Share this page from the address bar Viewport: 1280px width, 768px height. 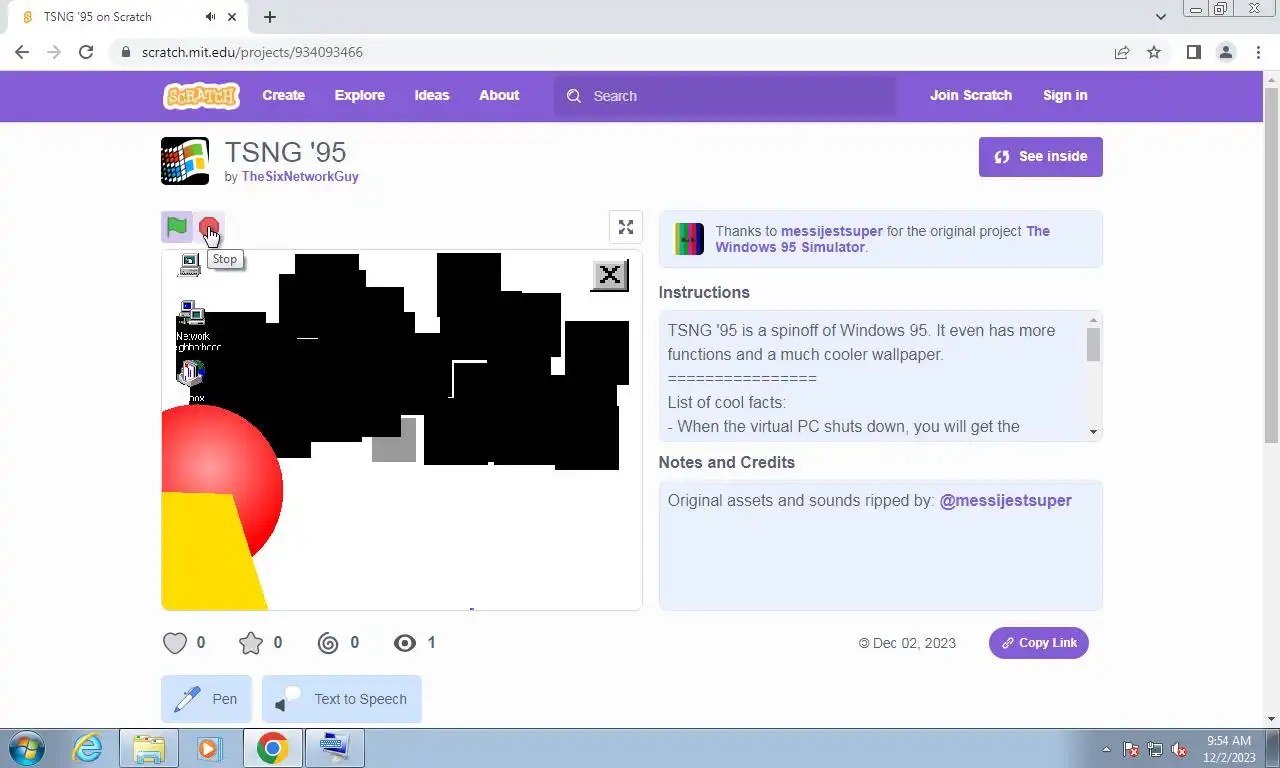1122,52
